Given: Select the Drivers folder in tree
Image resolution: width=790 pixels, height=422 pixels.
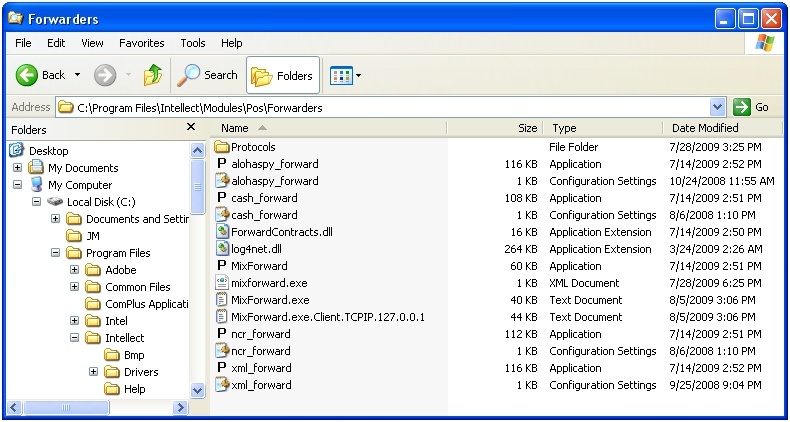Looking at the screenshot, I should tap(141, 372).
